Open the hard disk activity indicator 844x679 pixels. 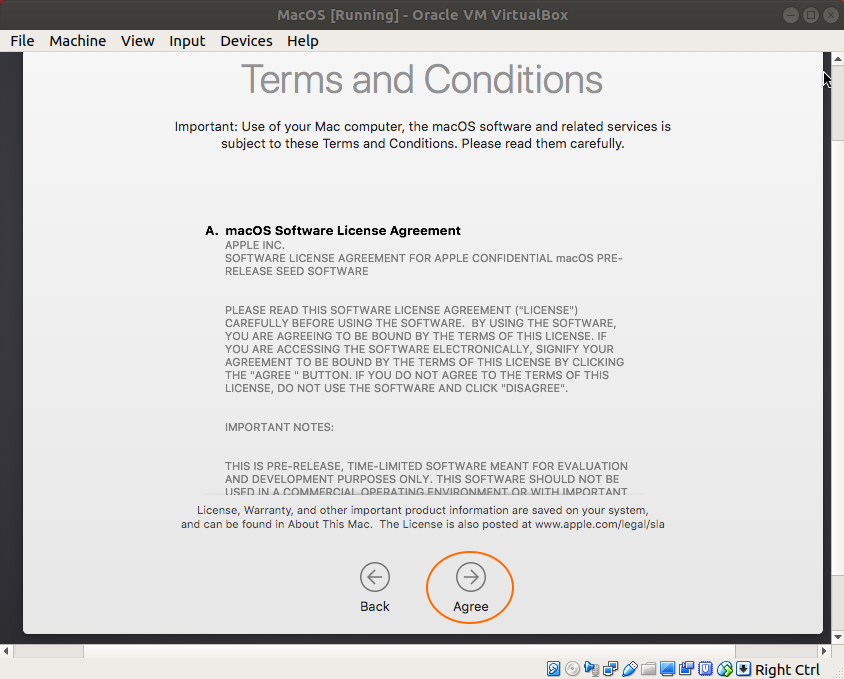point(553,669)
